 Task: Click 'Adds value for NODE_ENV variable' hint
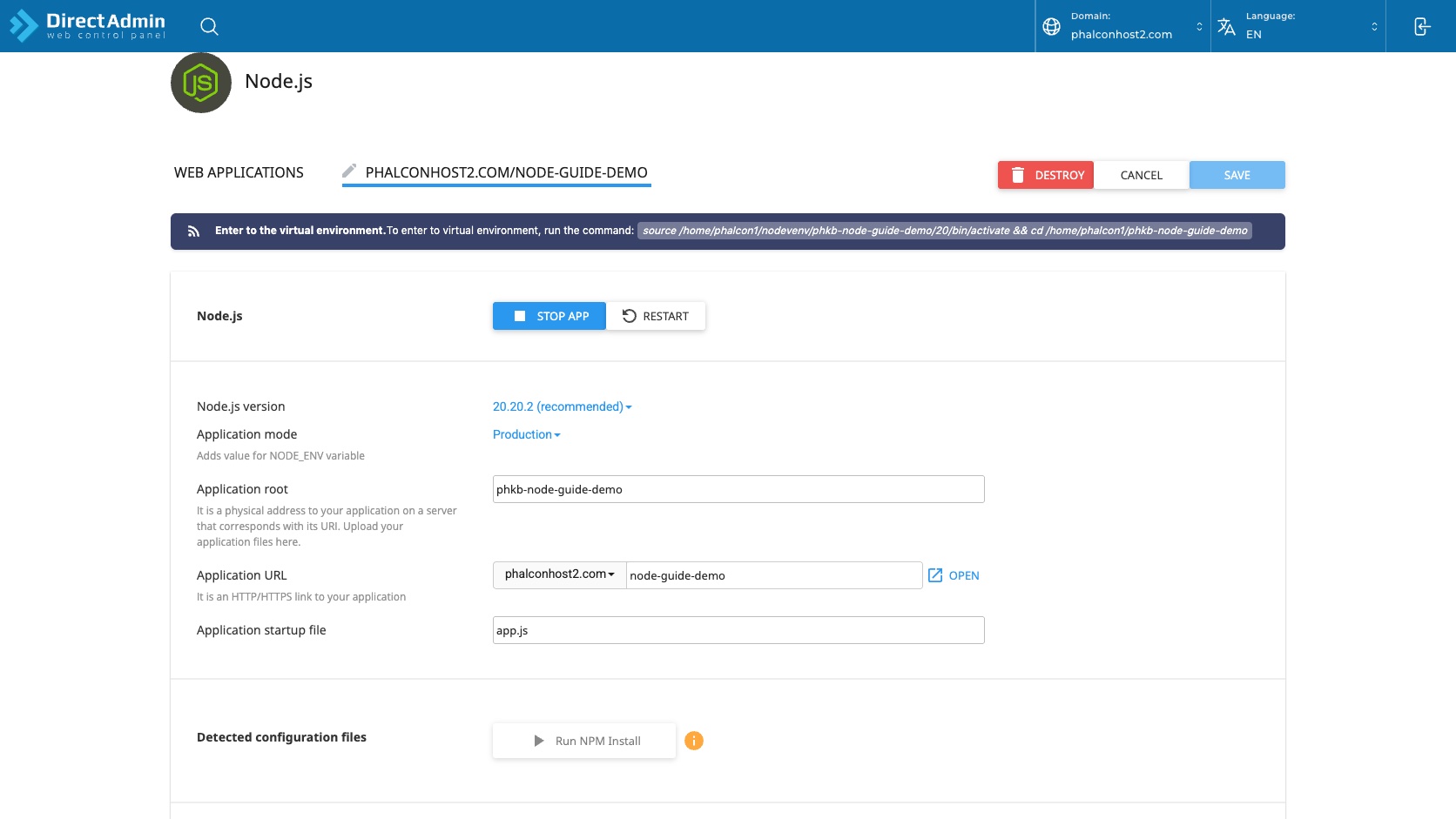click(280, 456)
